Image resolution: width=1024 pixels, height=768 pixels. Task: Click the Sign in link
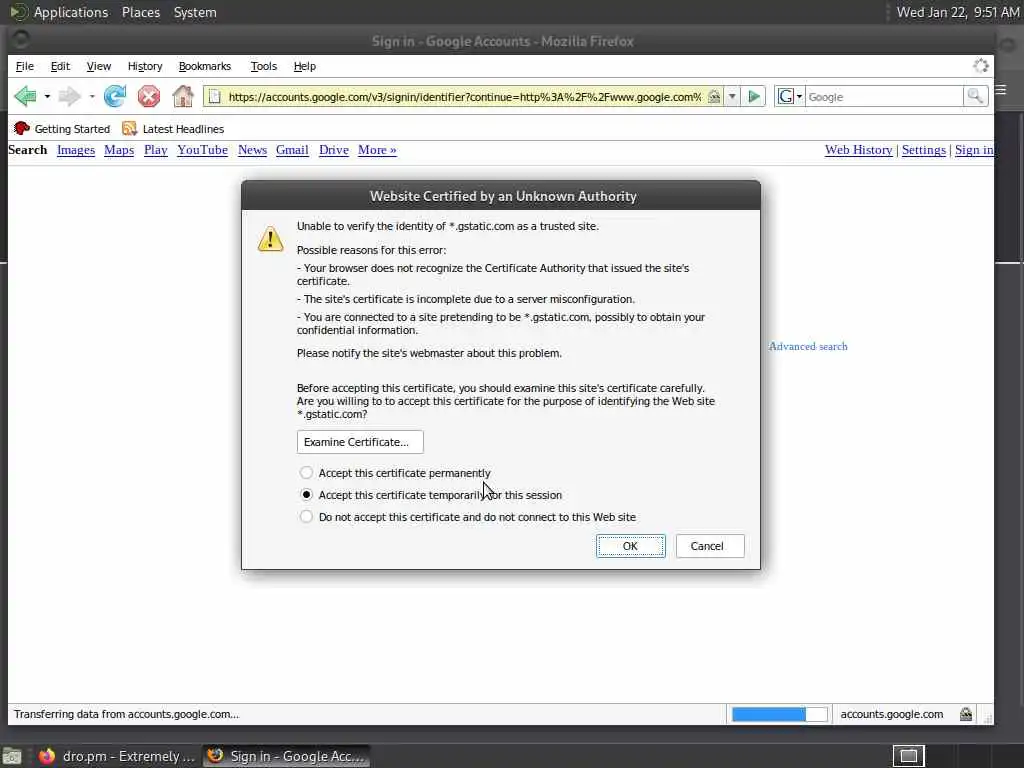tap(974, 150)
